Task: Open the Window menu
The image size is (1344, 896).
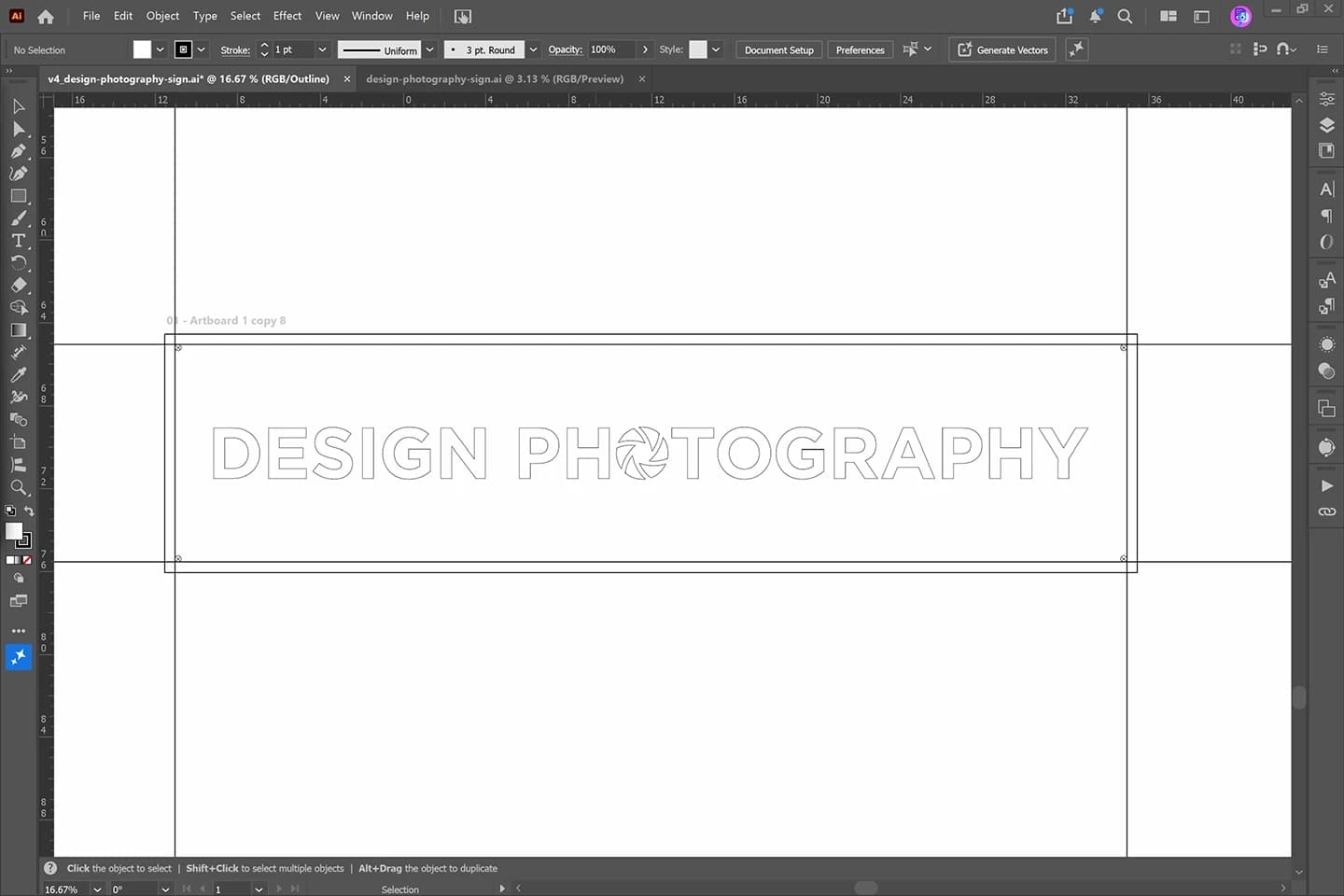Action: [x=372, y=16]
